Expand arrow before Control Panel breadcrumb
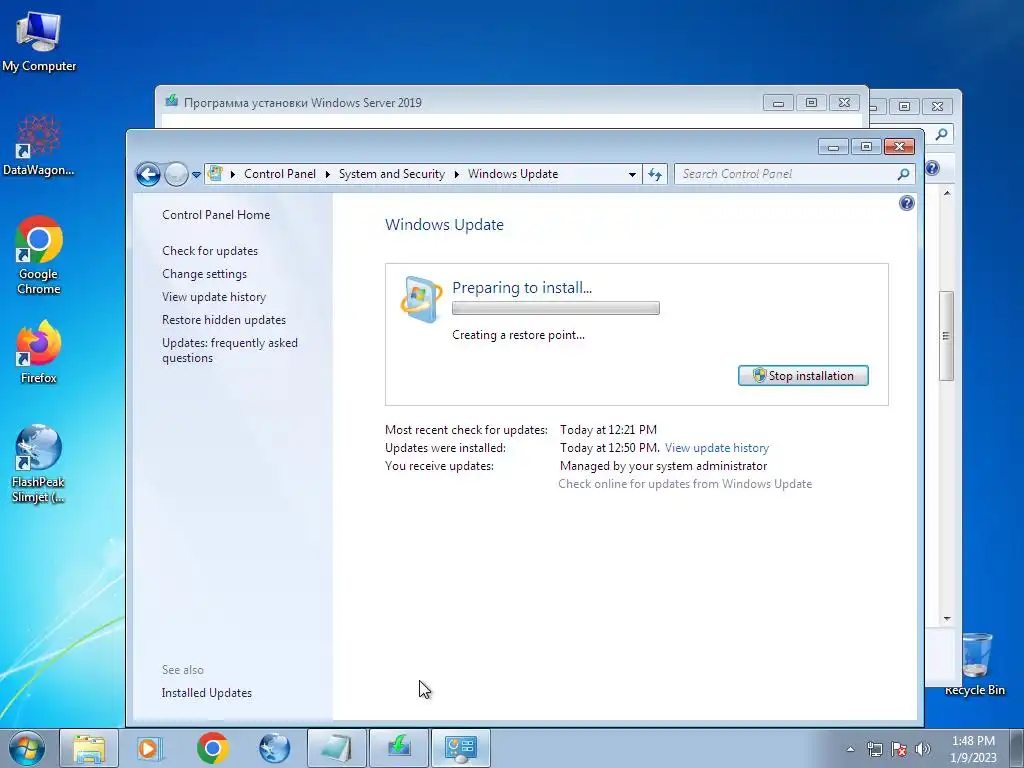The image size is (1024, 768). 232,174
